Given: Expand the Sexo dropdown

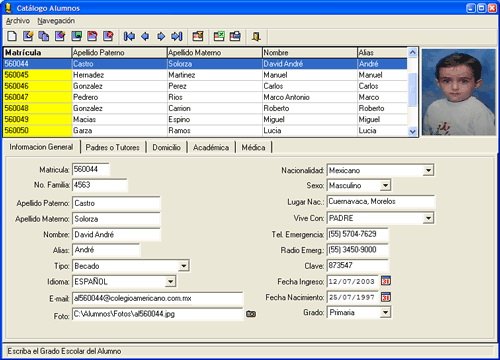Looking at the screenshot, I should (385, 185).
